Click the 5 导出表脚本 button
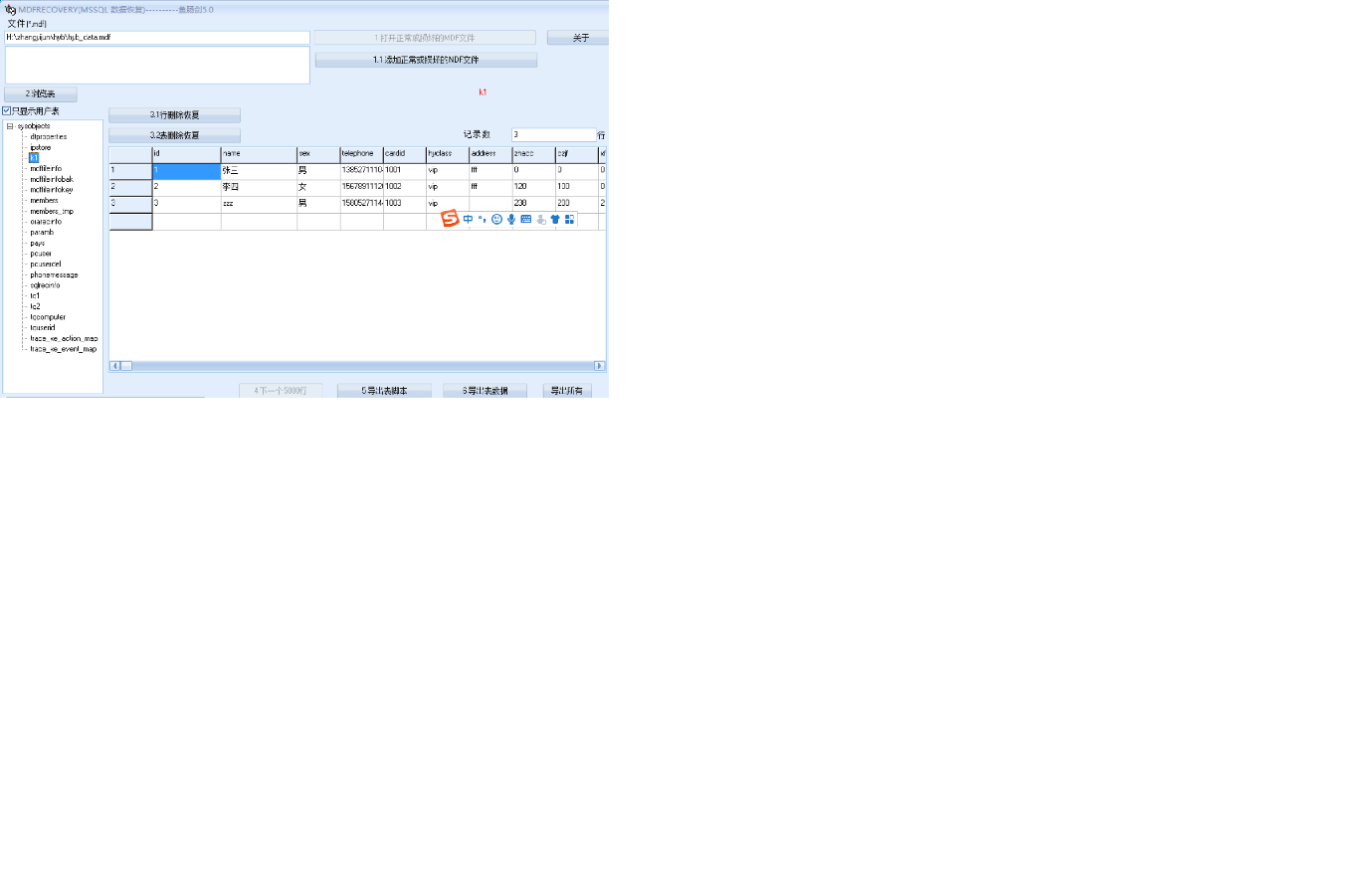Screen dimensions: 1372x895 384,391
